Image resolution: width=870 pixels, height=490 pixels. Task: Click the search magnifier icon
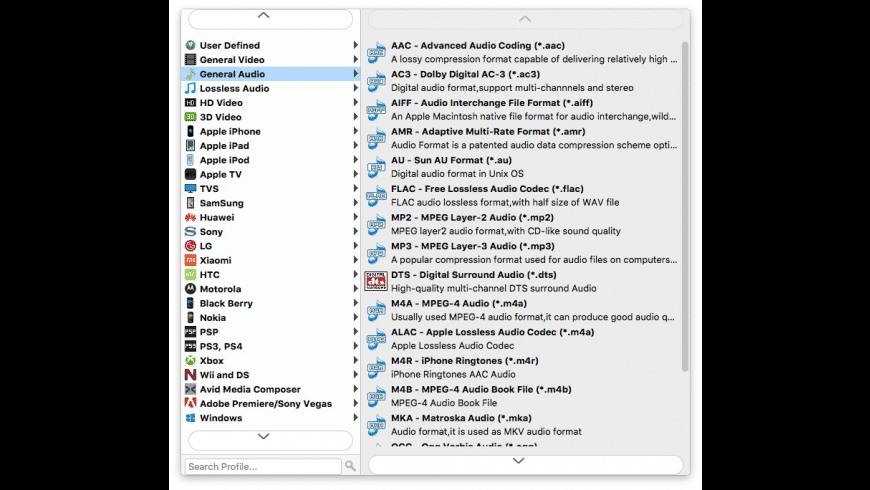(350, 466)
